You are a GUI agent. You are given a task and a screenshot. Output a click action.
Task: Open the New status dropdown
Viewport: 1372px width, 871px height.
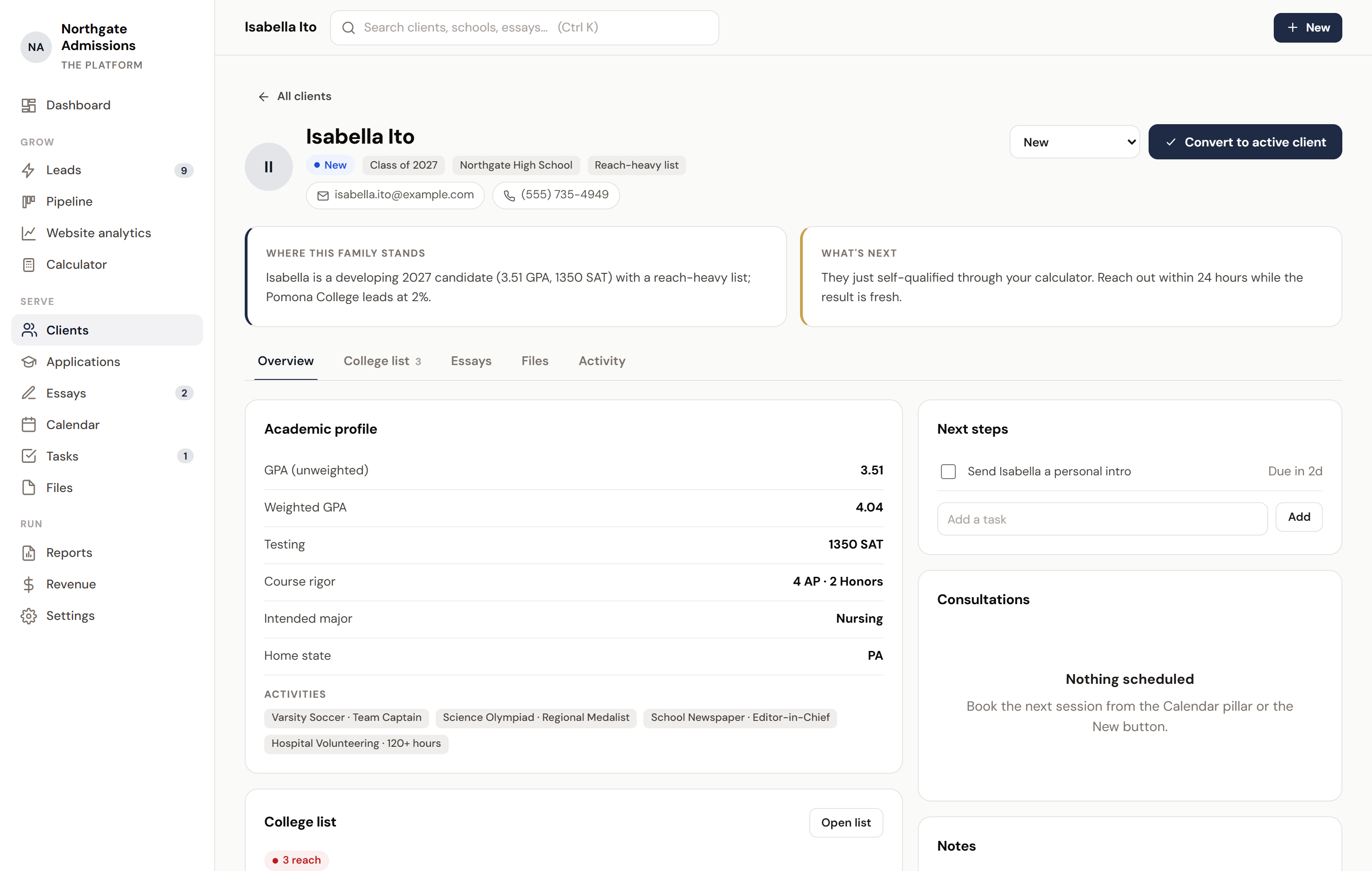tap(1074, 142)
